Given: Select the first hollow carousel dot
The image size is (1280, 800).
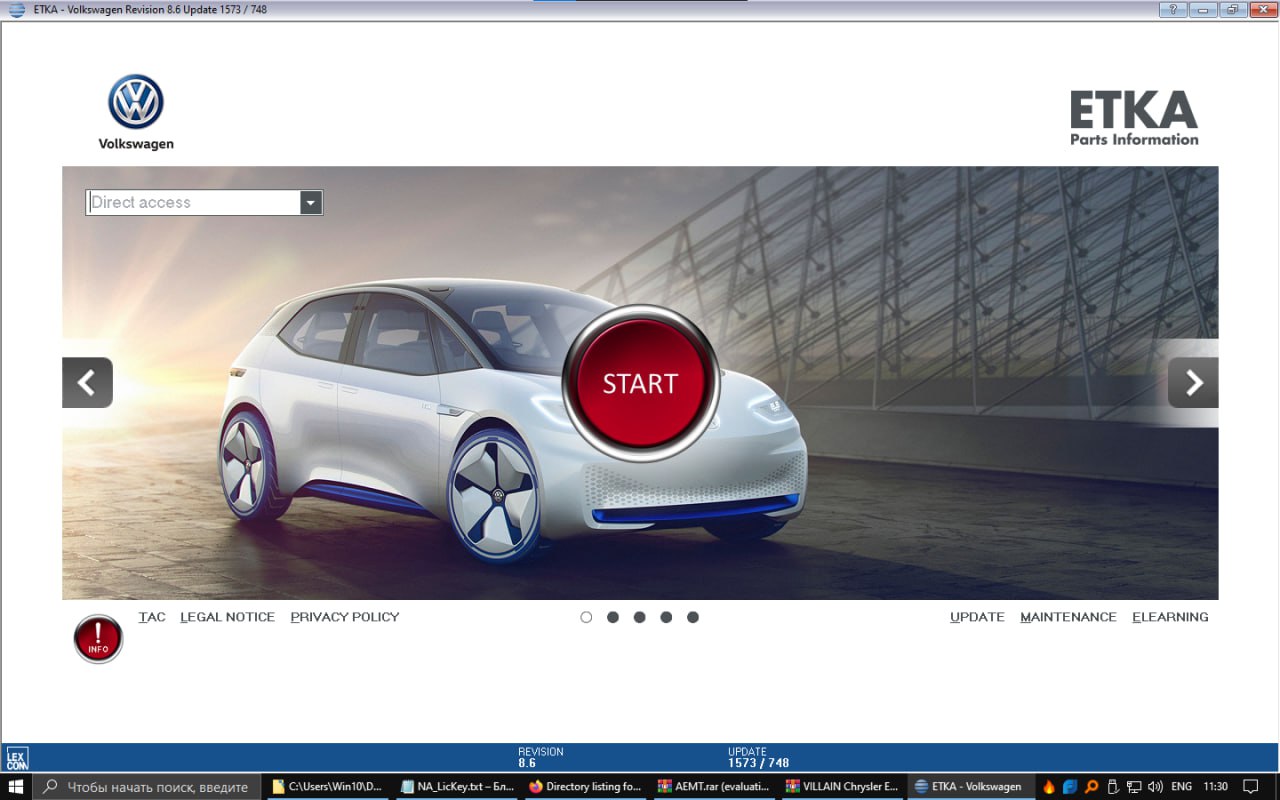Looking at the screenshot, I should click(586, 617).
